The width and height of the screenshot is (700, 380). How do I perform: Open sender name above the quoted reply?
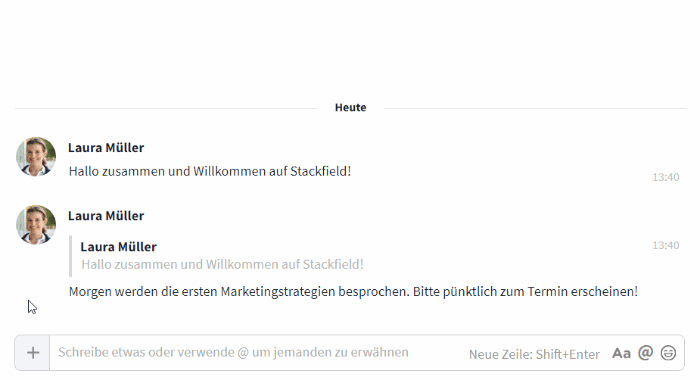point(106,216)
